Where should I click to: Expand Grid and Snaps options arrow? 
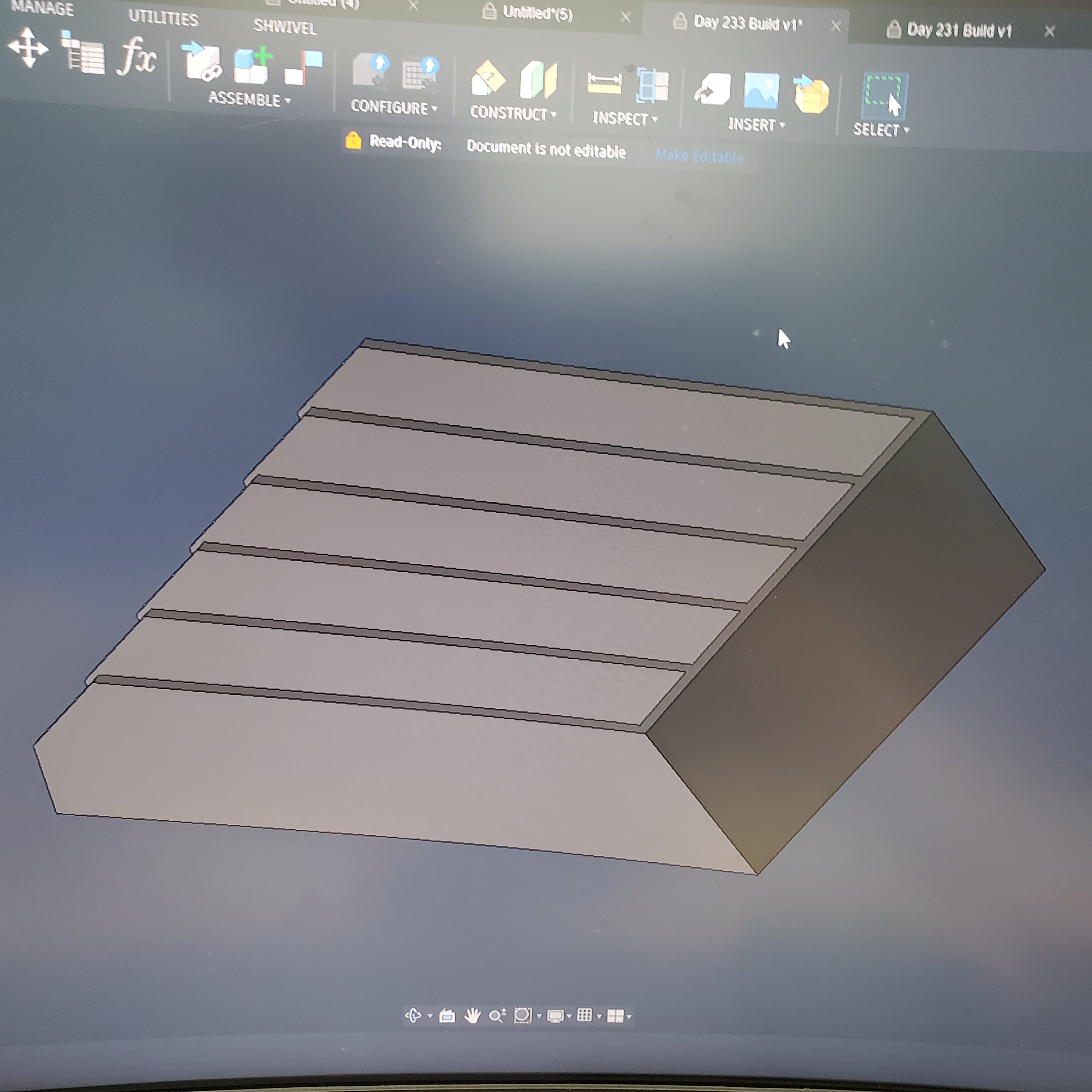coord(599,1016)
